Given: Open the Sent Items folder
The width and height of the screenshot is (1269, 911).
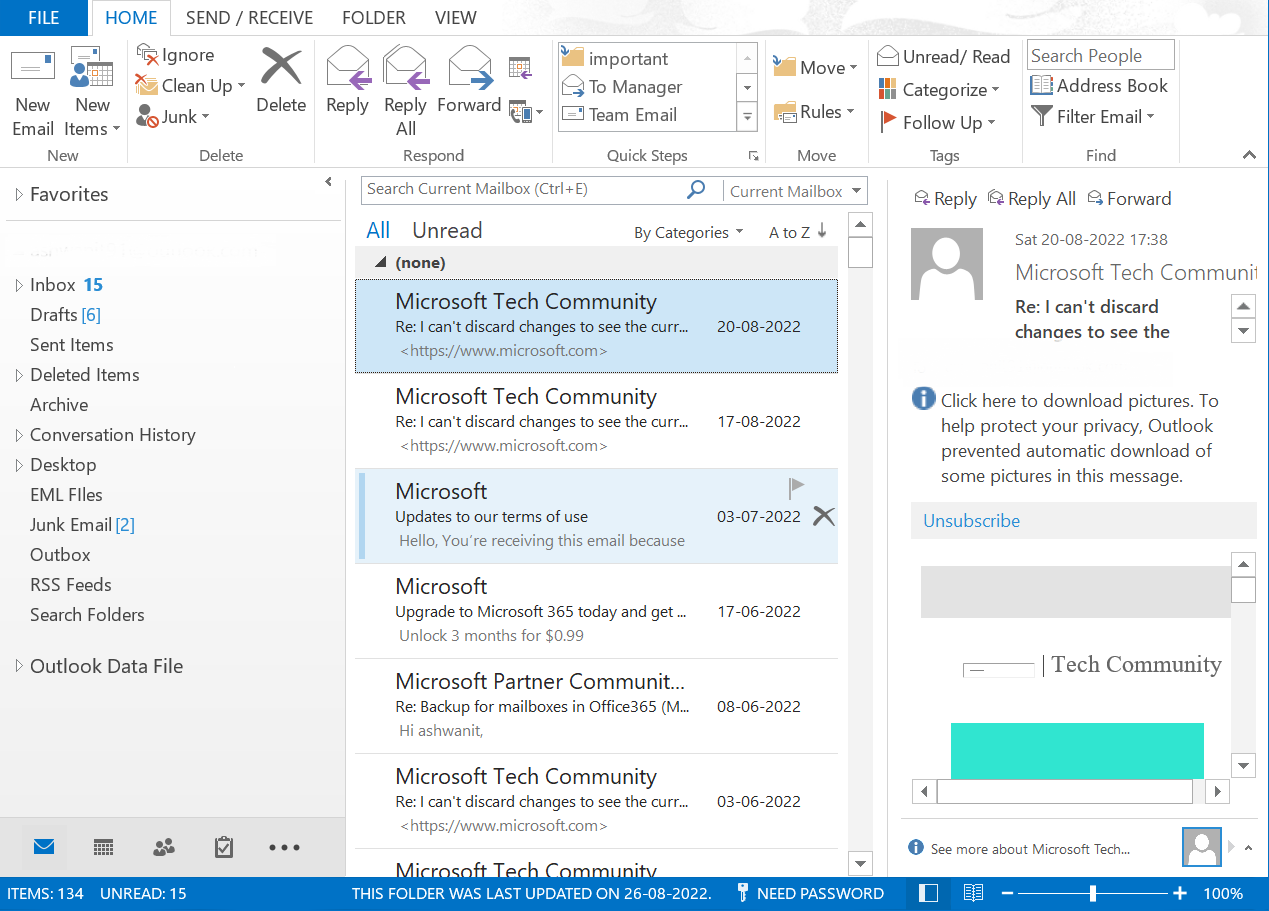Looking at the screenshot, I should [72, 345].
